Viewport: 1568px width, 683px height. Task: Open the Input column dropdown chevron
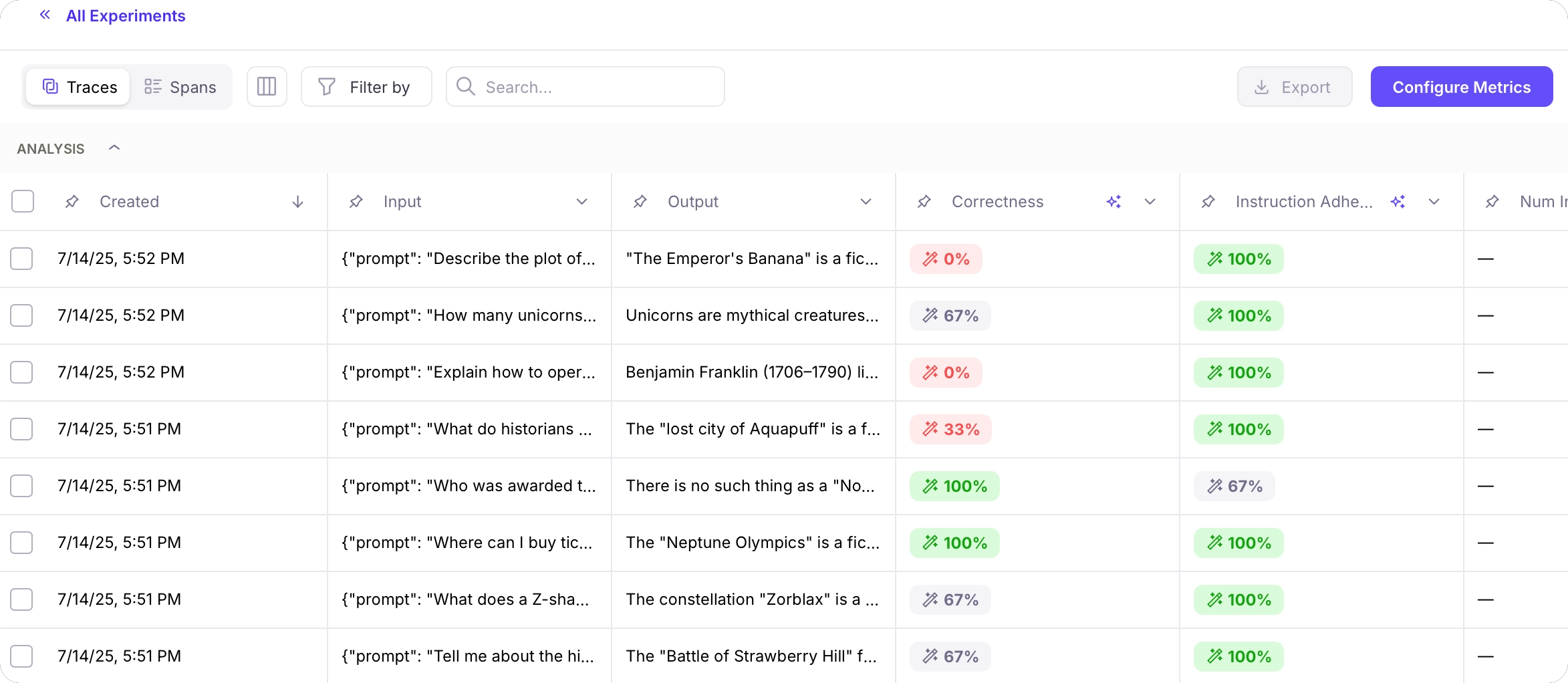tap(582, 201)
